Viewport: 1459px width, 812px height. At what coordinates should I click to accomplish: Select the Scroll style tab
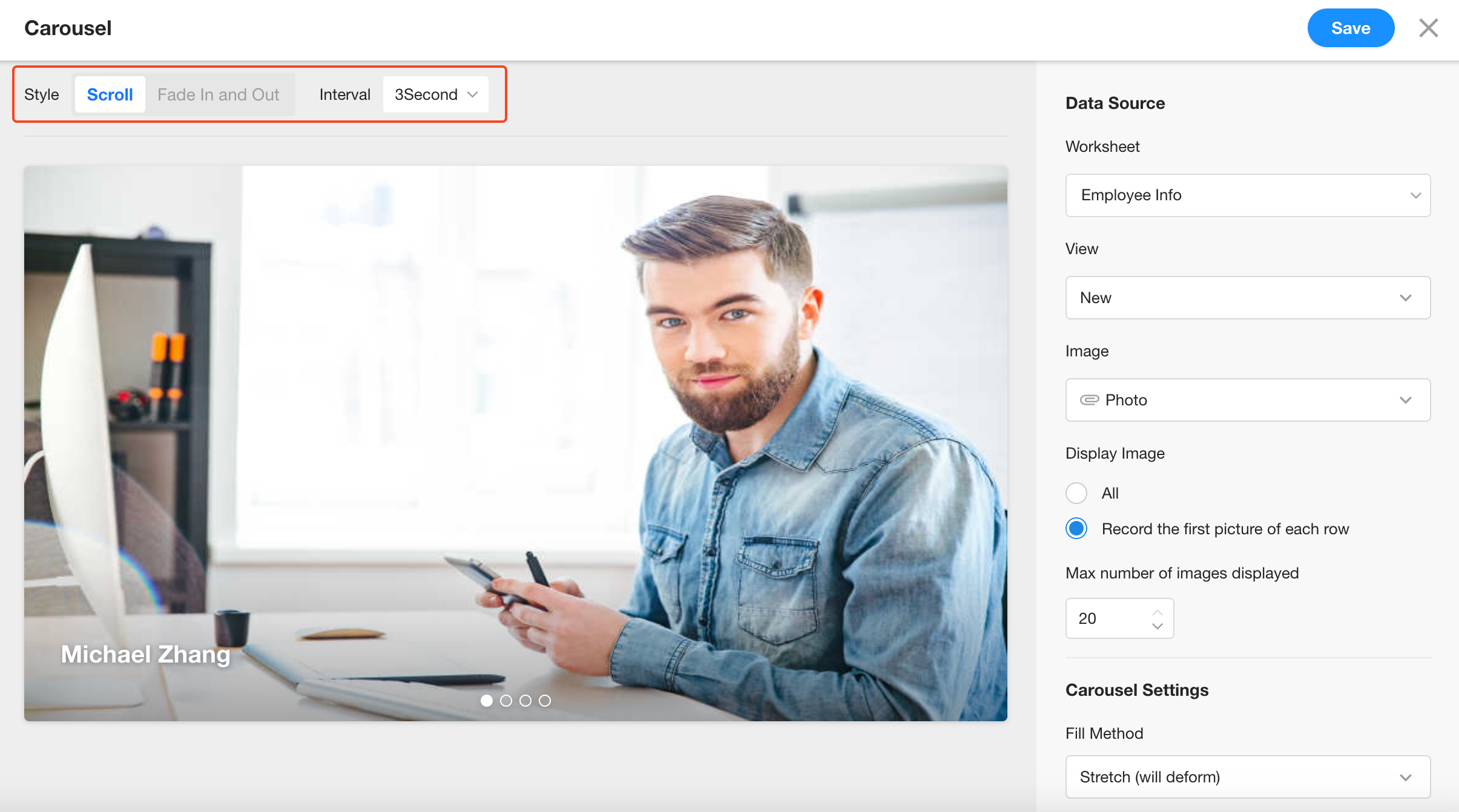pos(110,94)
